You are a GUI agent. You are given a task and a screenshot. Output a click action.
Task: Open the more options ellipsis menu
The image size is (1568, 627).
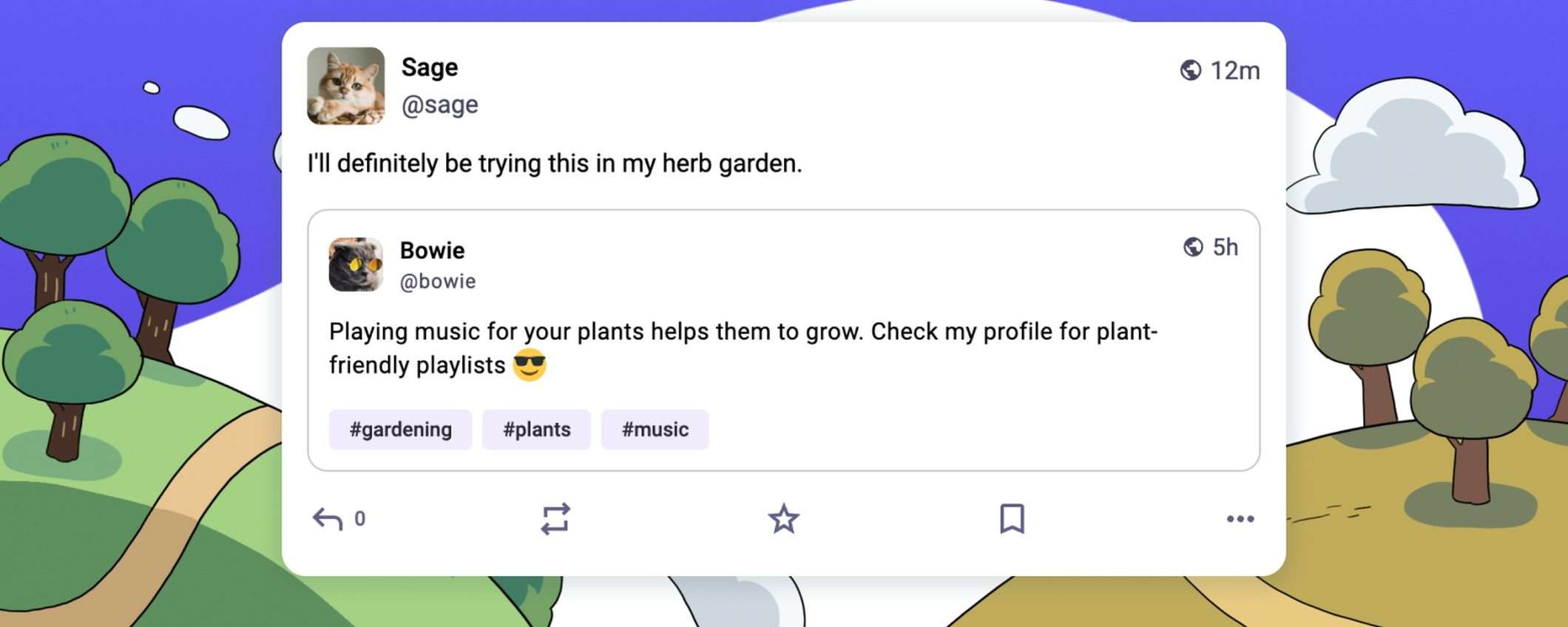[1241, 520]
